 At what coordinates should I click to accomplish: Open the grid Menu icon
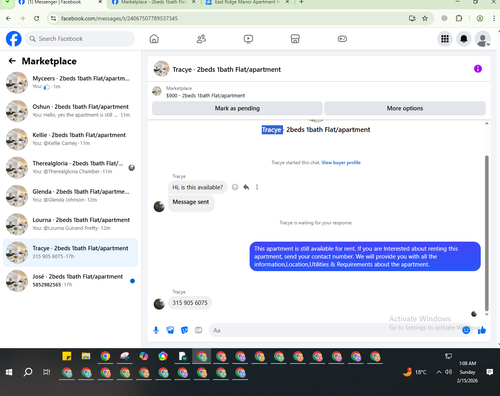click(x=445, y=39)
